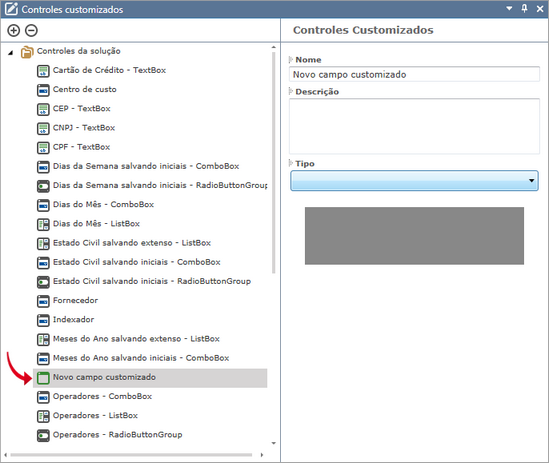Click inside the Descrição text area
Viewport: 549px width, 463px height.
point(414,126)
